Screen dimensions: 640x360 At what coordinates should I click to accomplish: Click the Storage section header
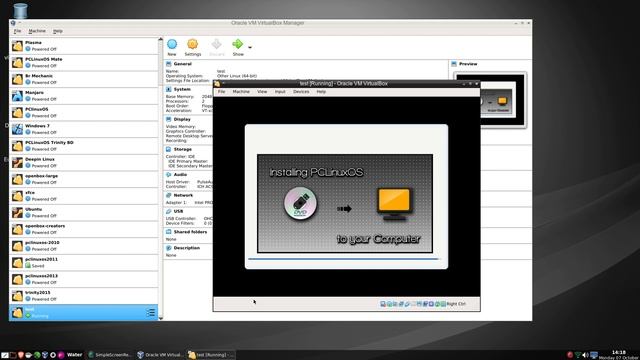pos(182,149)
